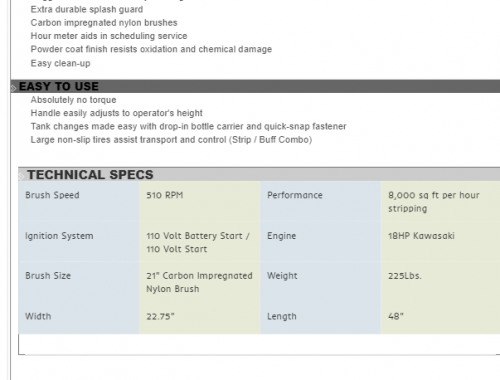The height and width of the screenshot is (380, 500).
Task: Select the 18HP Kawasaki engine value
Action: [421, 236]
